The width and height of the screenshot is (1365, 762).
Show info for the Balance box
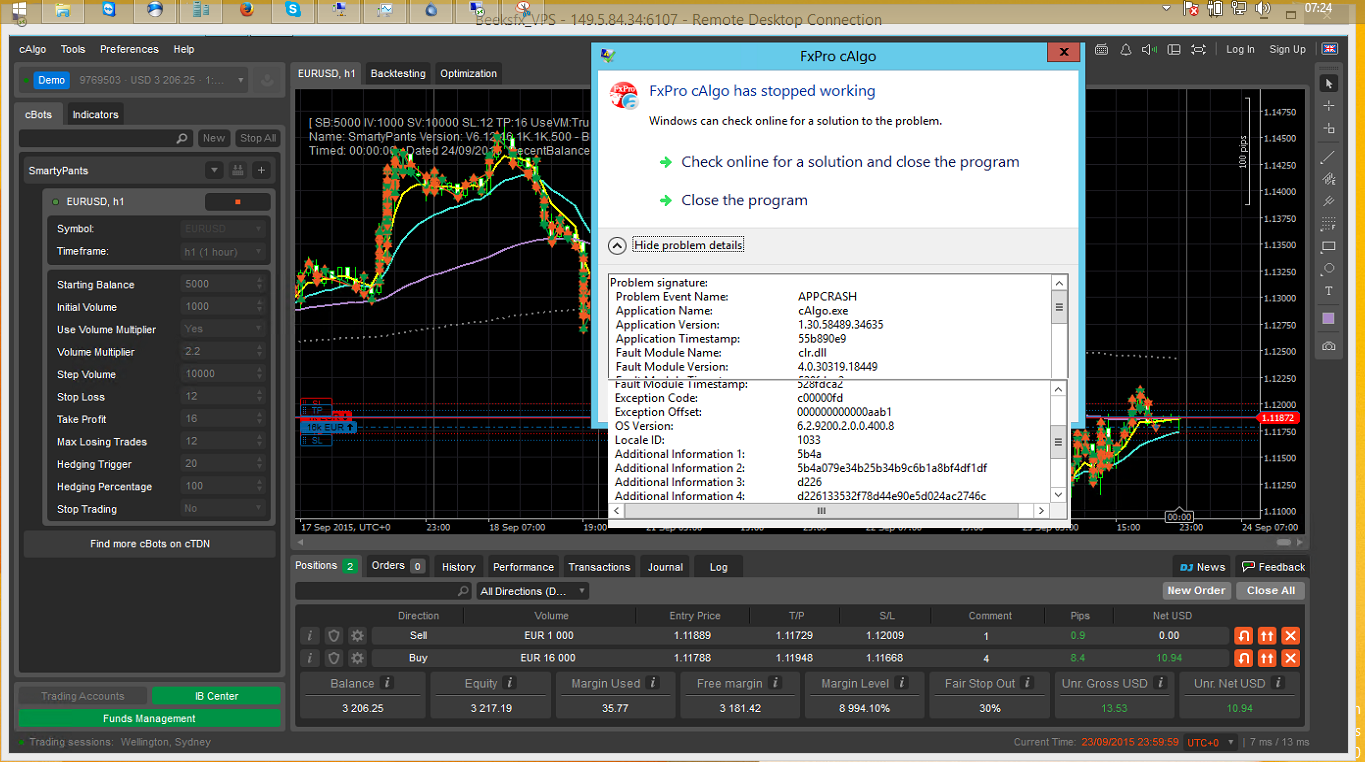click(x=388, y=683)
